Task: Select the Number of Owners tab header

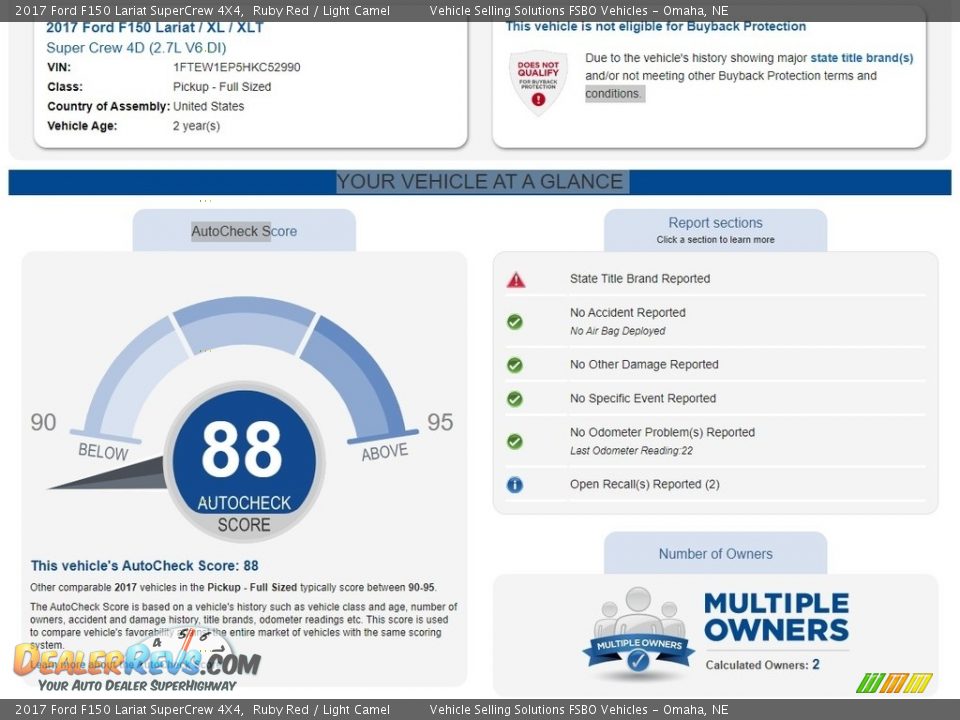Action: [715, 553]
